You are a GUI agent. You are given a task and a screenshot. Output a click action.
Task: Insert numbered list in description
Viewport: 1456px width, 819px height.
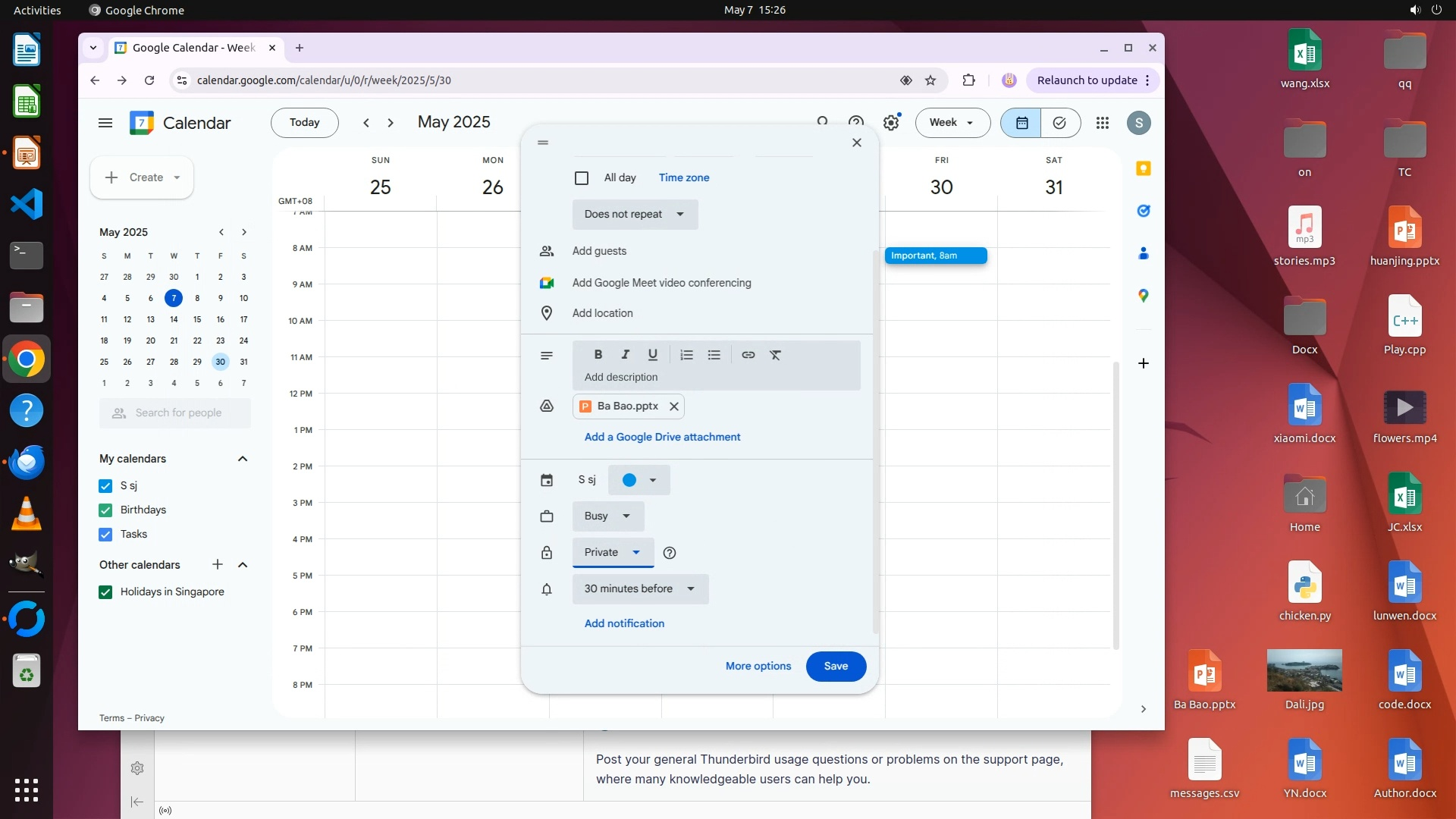[x=686, y=354]
